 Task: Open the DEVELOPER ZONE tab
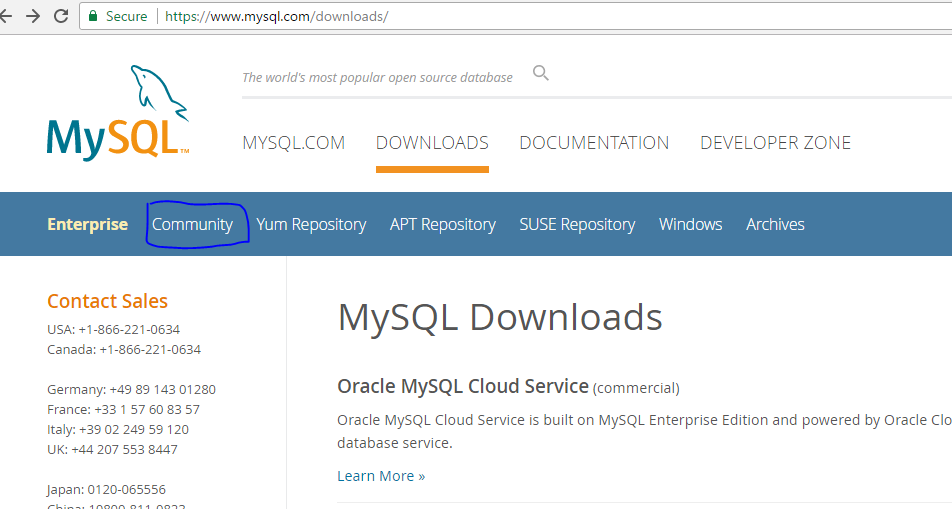pyautogui.click(x=775, y=143)
